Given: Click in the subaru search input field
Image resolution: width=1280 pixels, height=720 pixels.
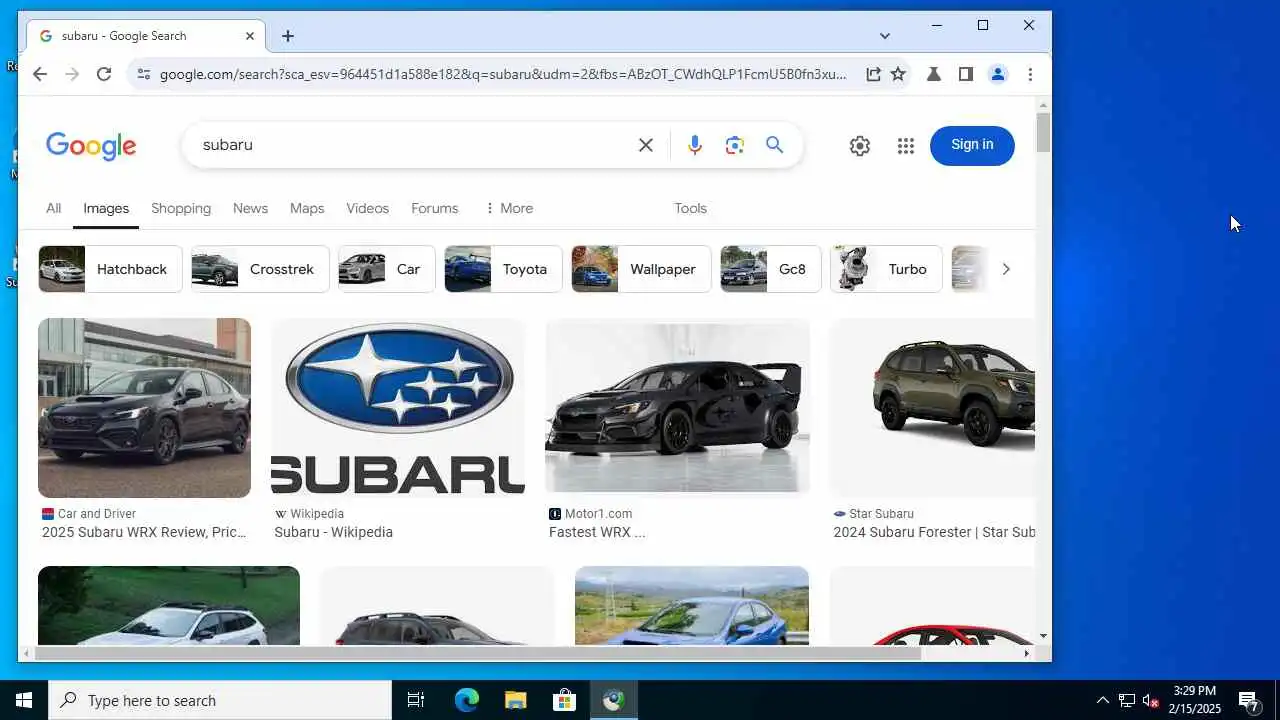Looking at the screenshot, I should coord(410,145).
